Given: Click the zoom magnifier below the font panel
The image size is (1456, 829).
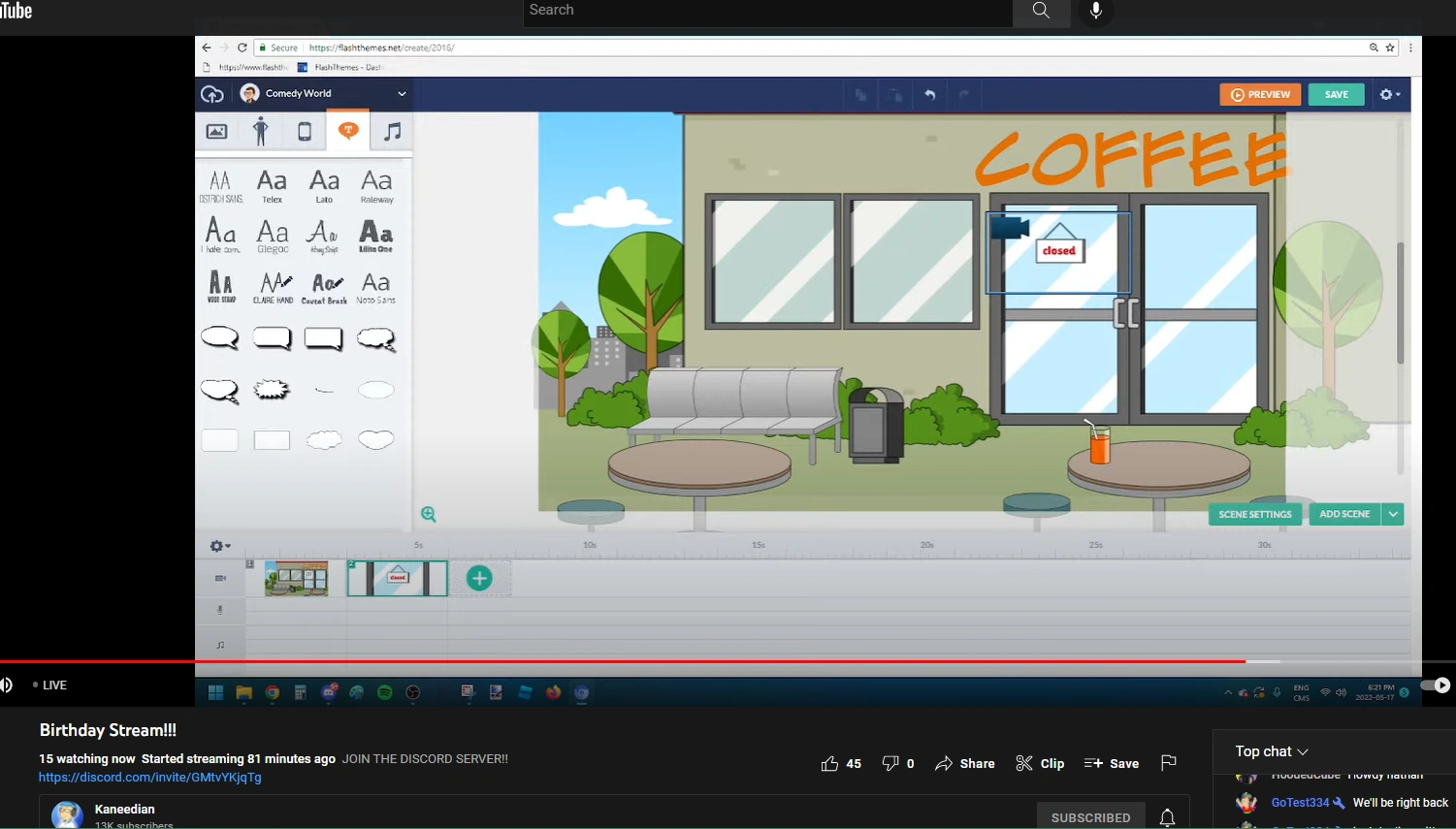Looking at the screenshot, I should [428, 514].
